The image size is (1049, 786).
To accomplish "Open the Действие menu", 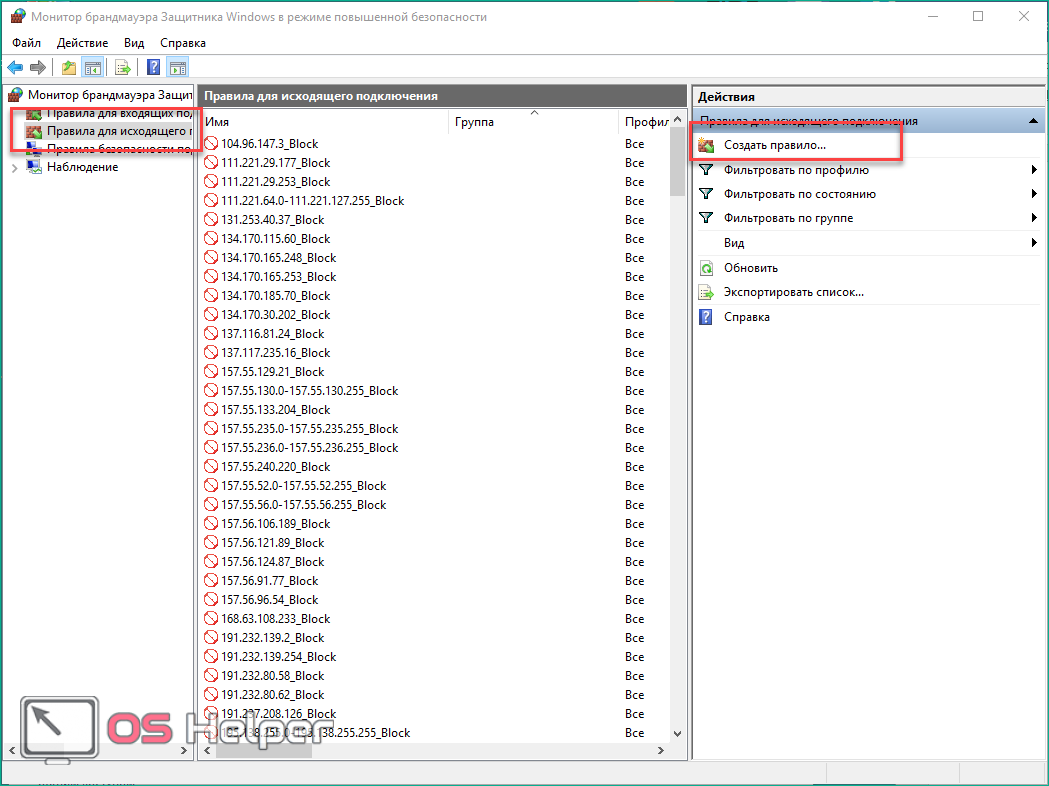I will [x=82, y=43].
